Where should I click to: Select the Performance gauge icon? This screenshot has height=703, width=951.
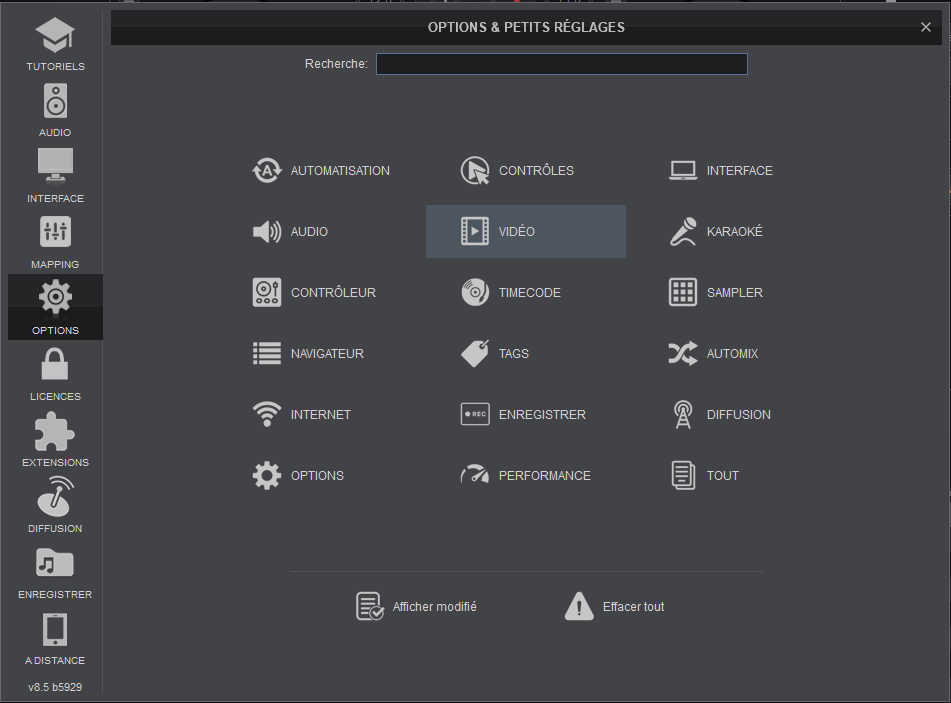(475, 476)
